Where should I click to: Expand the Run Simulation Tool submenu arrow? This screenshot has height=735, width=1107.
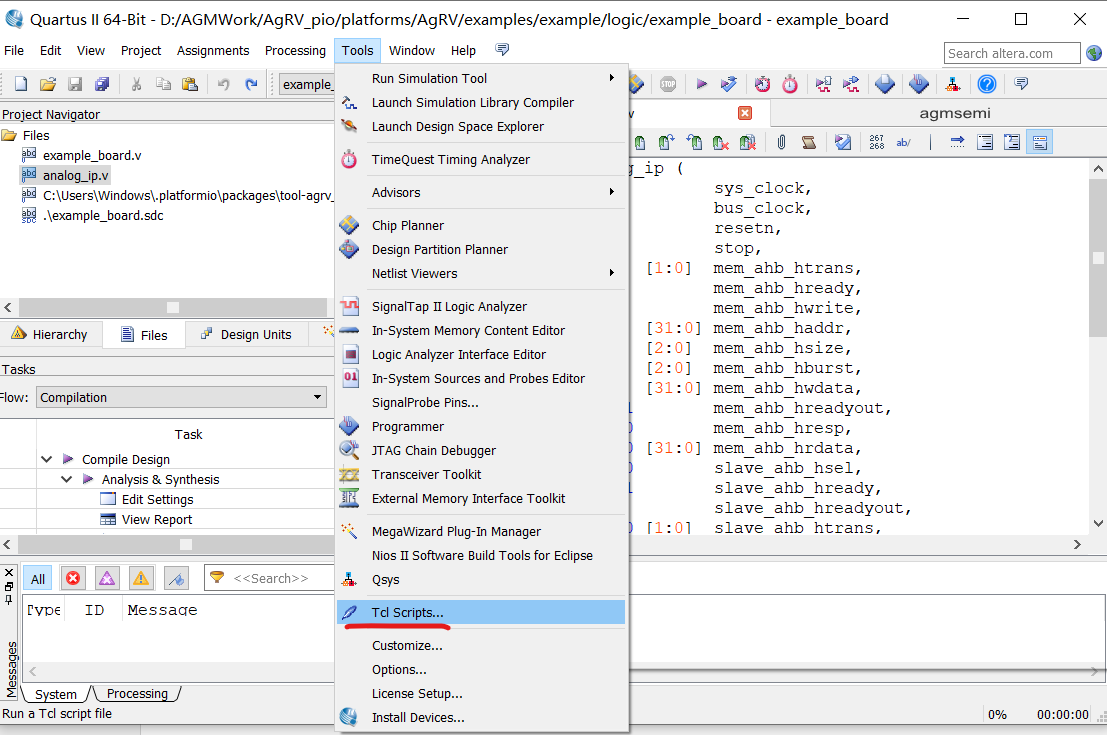(x=611, y=78)
